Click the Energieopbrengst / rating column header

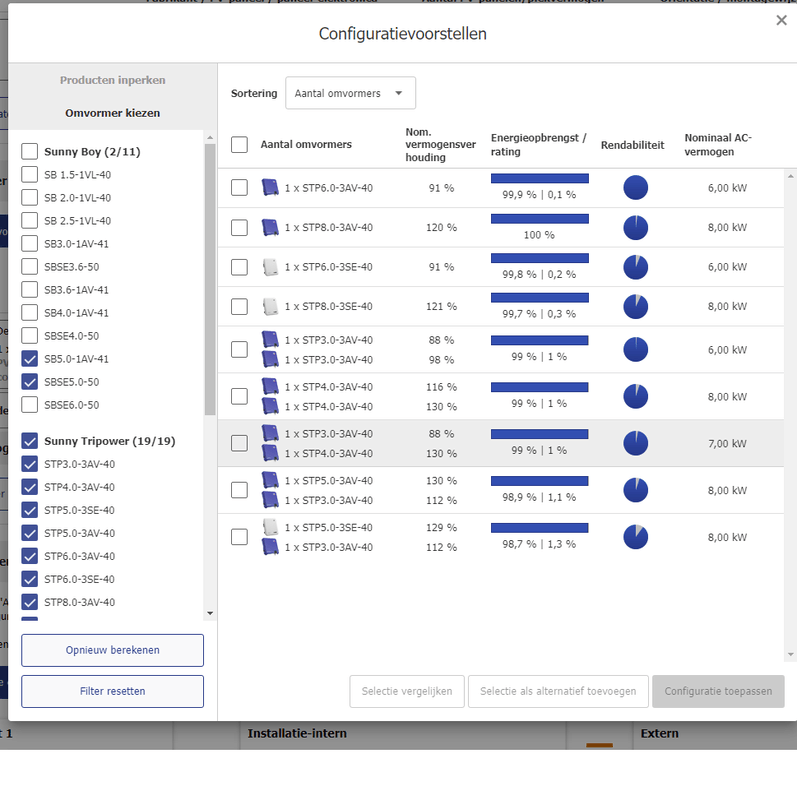(x=538, y=144)
